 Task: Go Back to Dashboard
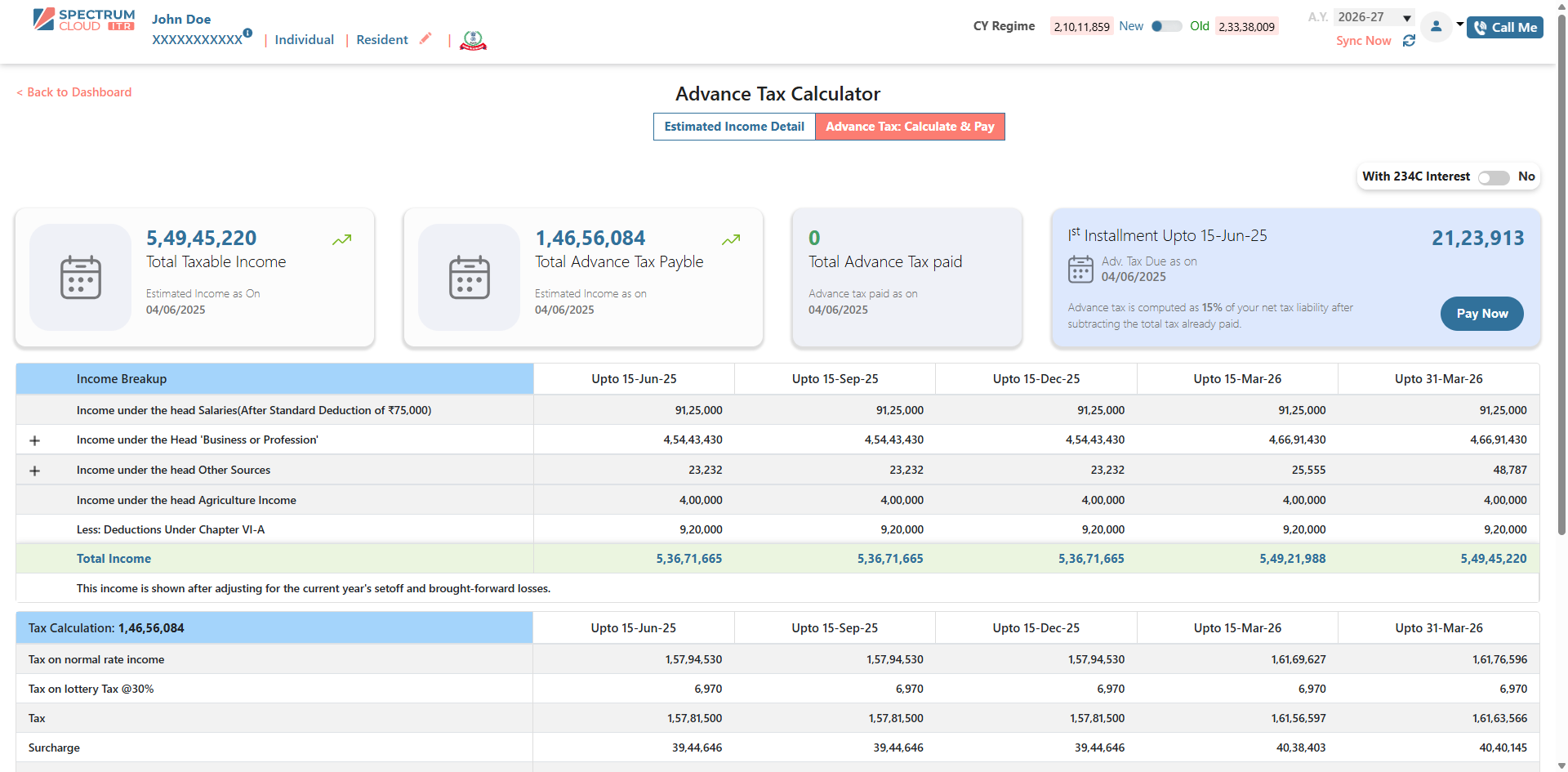pos(73,91)
